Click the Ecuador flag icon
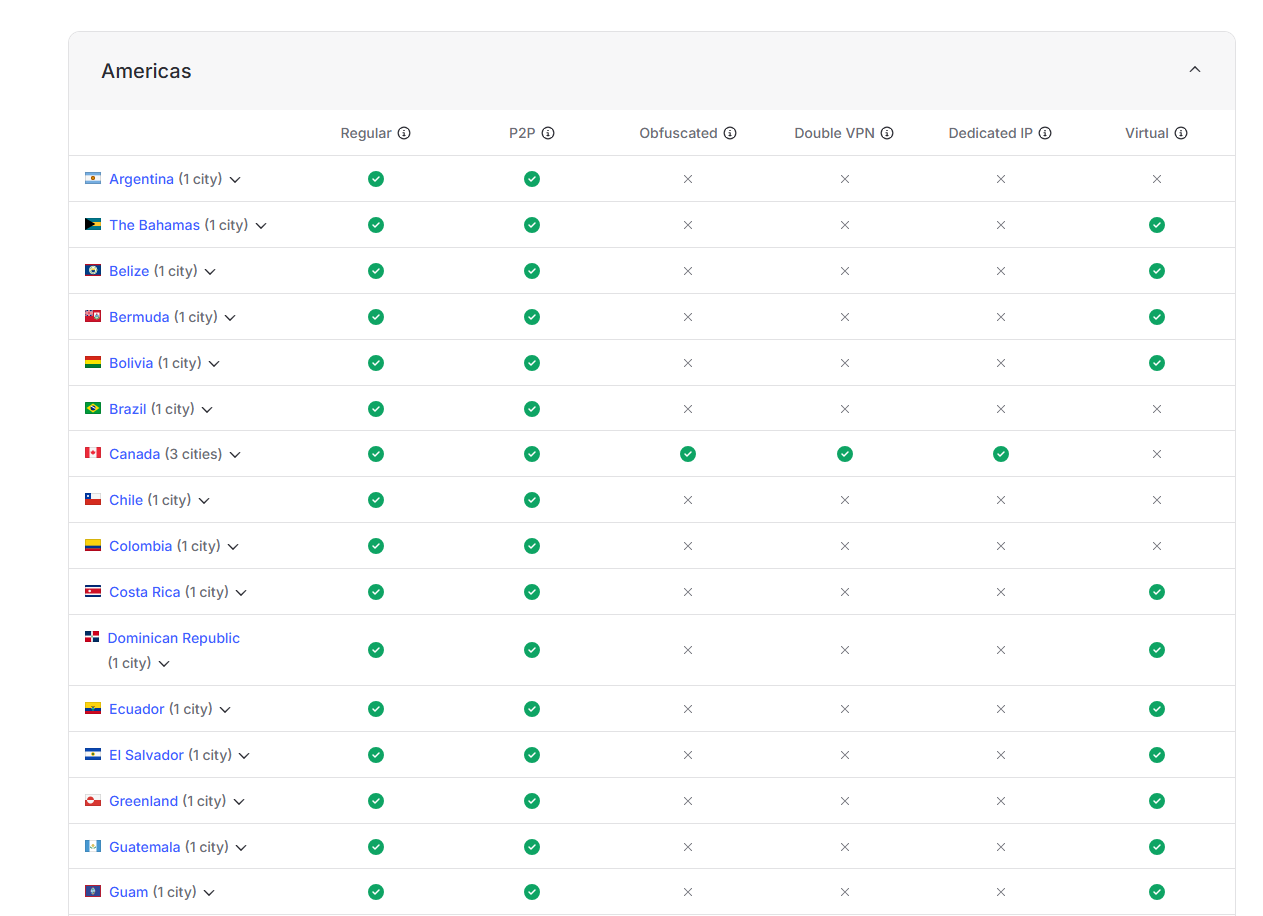 [93, 708]
